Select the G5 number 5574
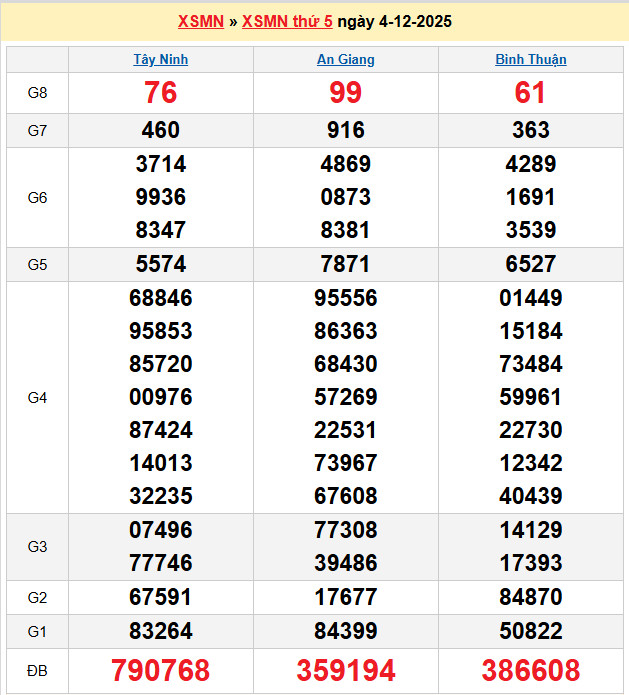 coord(160,265)
